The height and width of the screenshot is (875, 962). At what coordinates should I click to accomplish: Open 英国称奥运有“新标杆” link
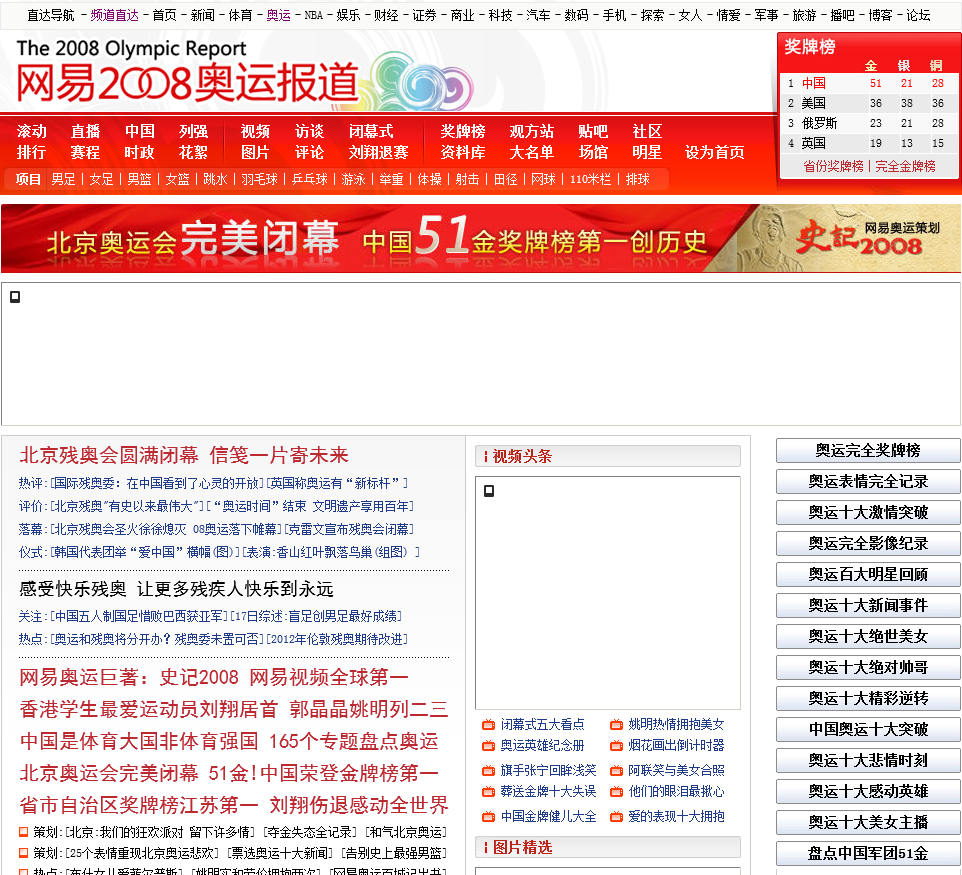[x=337, y=484]
